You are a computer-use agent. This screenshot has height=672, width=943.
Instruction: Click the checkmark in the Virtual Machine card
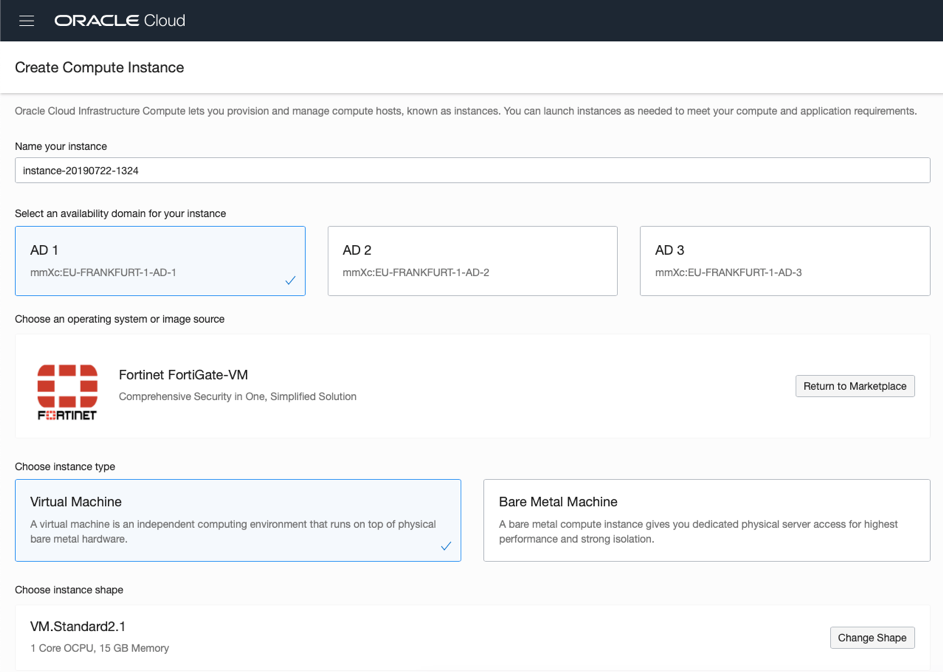446,546
